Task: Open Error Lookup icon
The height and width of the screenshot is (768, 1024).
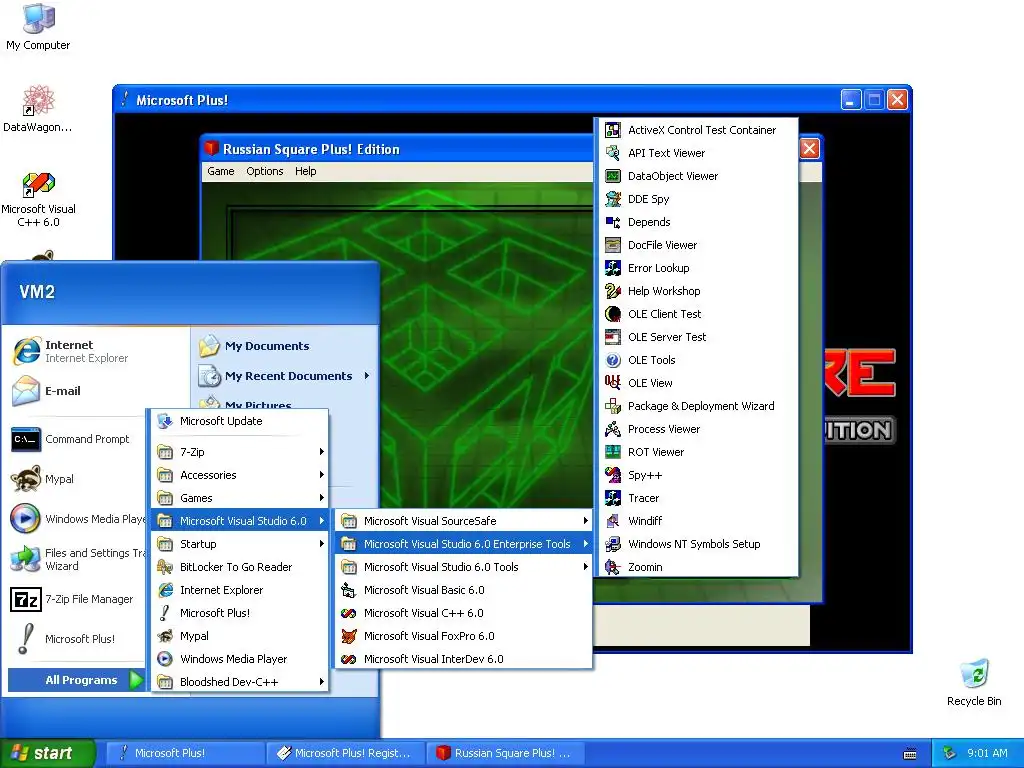Action: click(613, 268)
